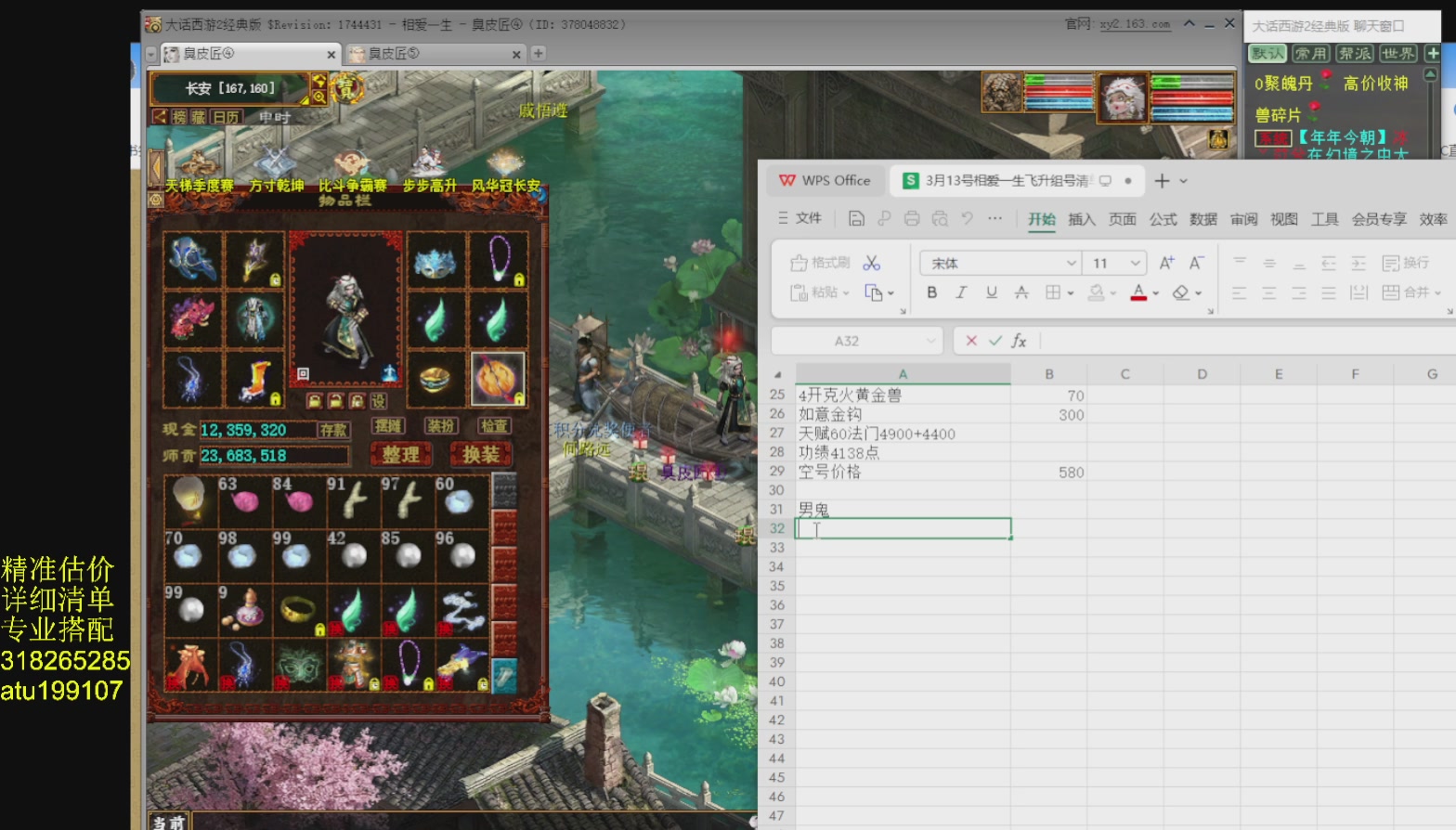Viewport: 1456px width, 830px height.
Task: Open the font size 11 dropdown
Action: click(1135, 264)
